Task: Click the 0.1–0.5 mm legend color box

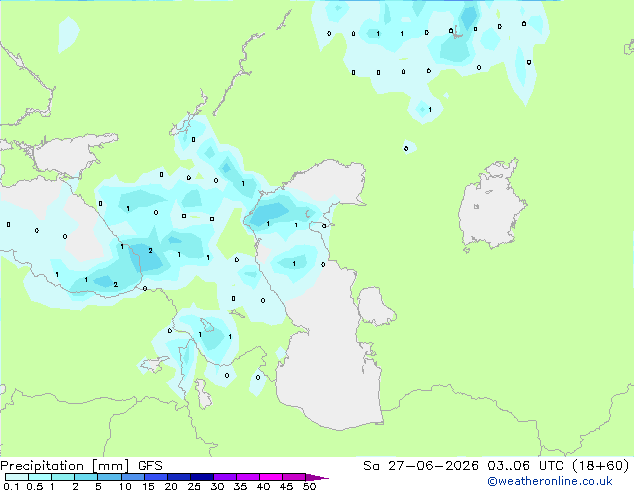Action: click(17, 477)
